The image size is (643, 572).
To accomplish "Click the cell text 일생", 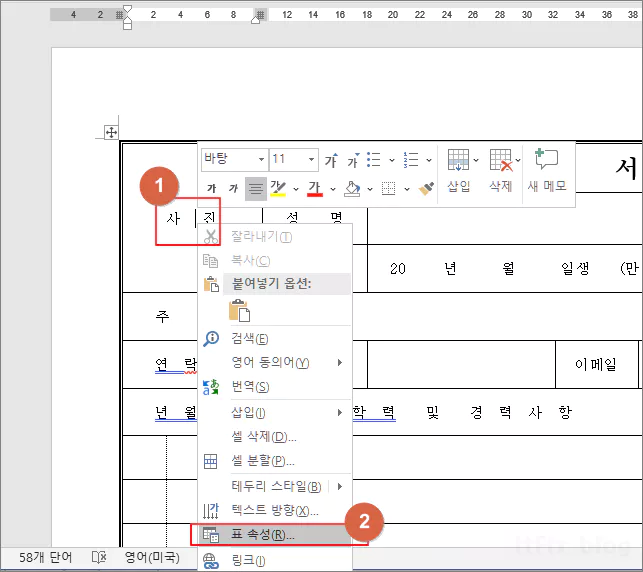I will coord(575,269).
